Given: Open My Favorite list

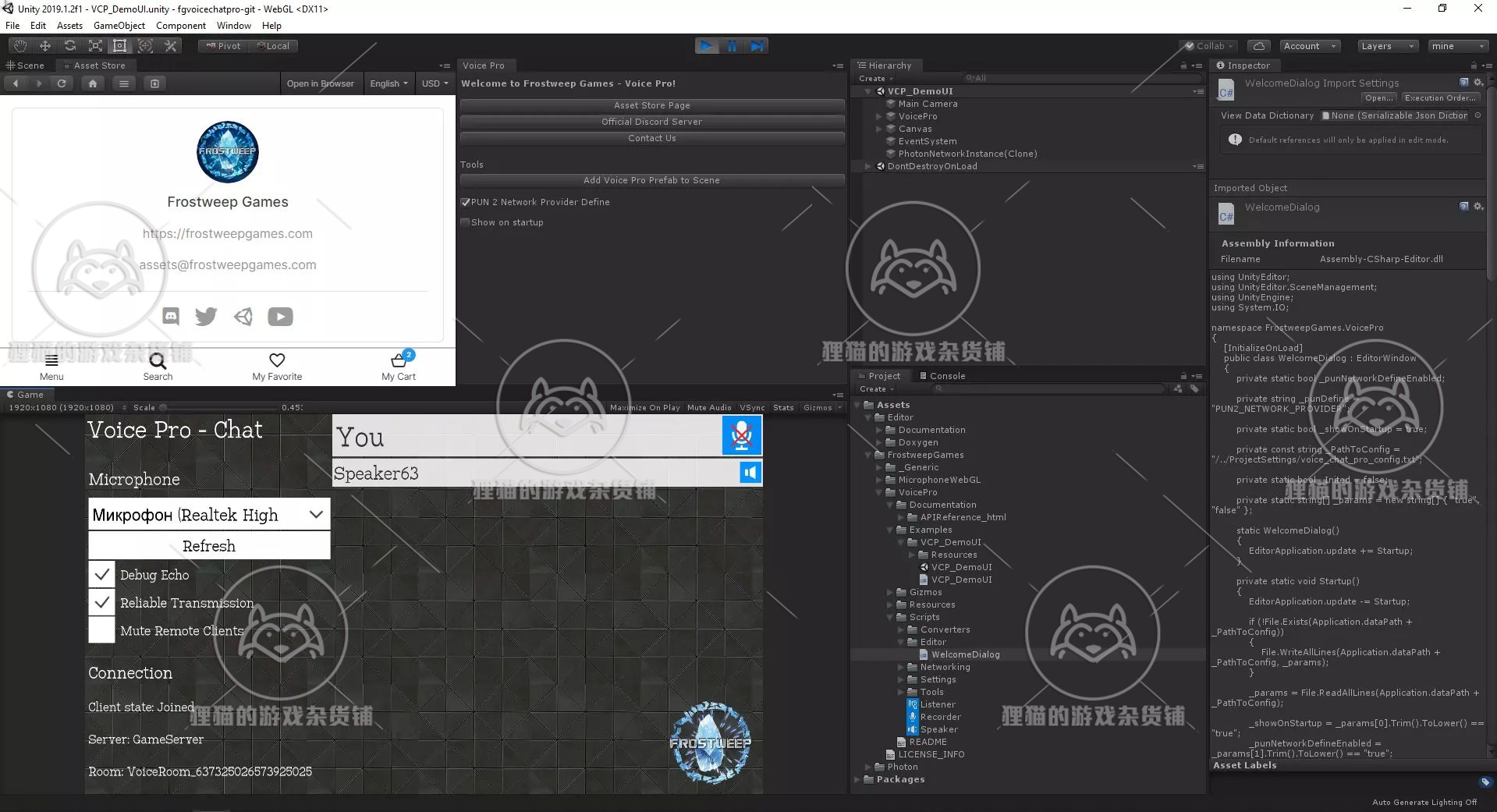Looking at the screenshot, I should pyautogui.click(x=277, y=367).
